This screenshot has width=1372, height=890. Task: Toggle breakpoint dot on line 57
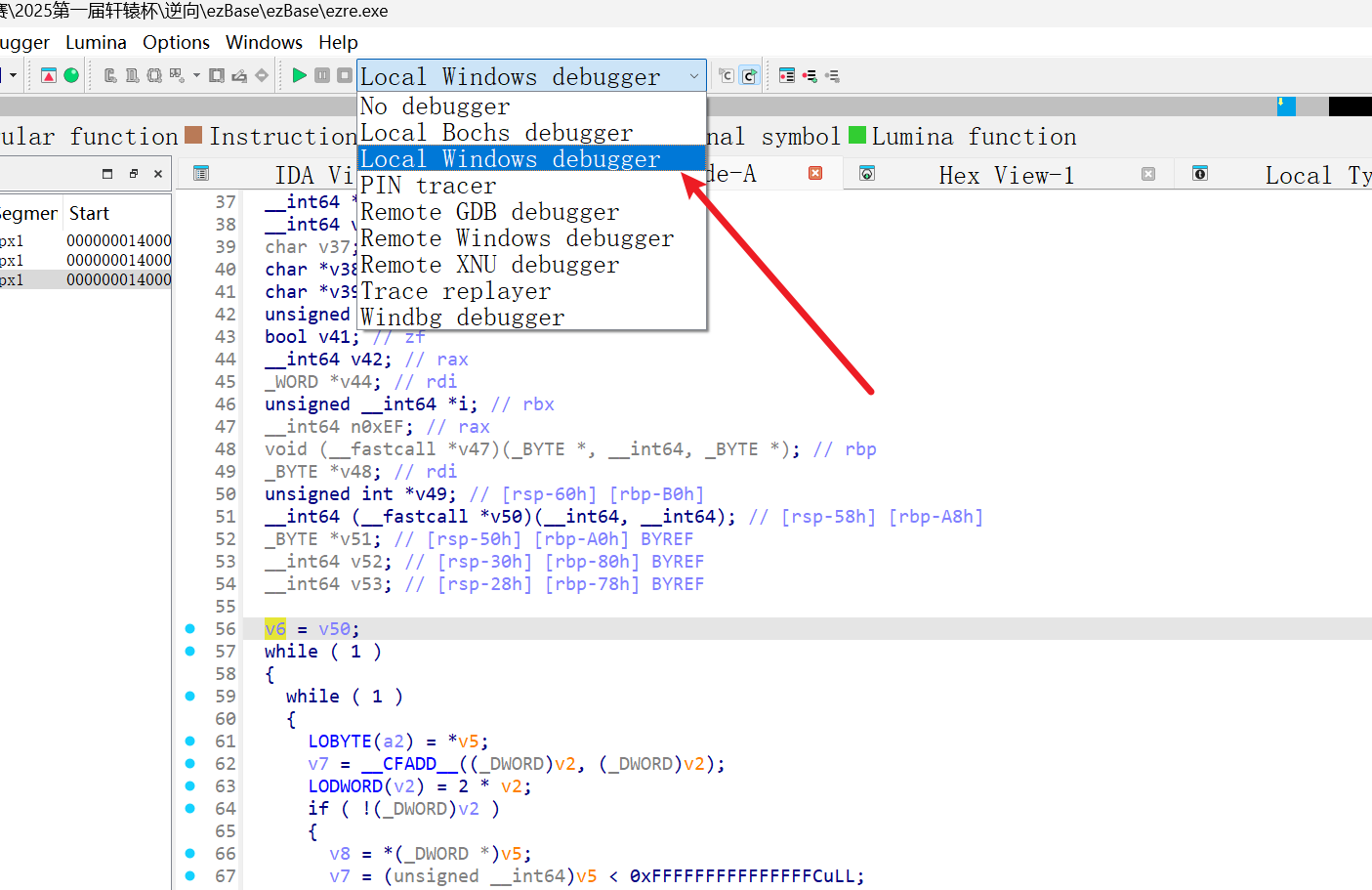[190, 652]
